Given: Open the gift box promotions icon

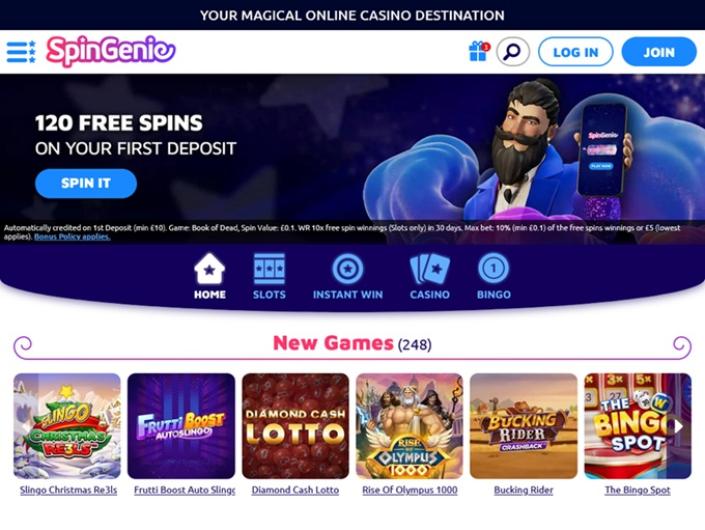Looking at the screenshot, I should click(x=479, y=51).
